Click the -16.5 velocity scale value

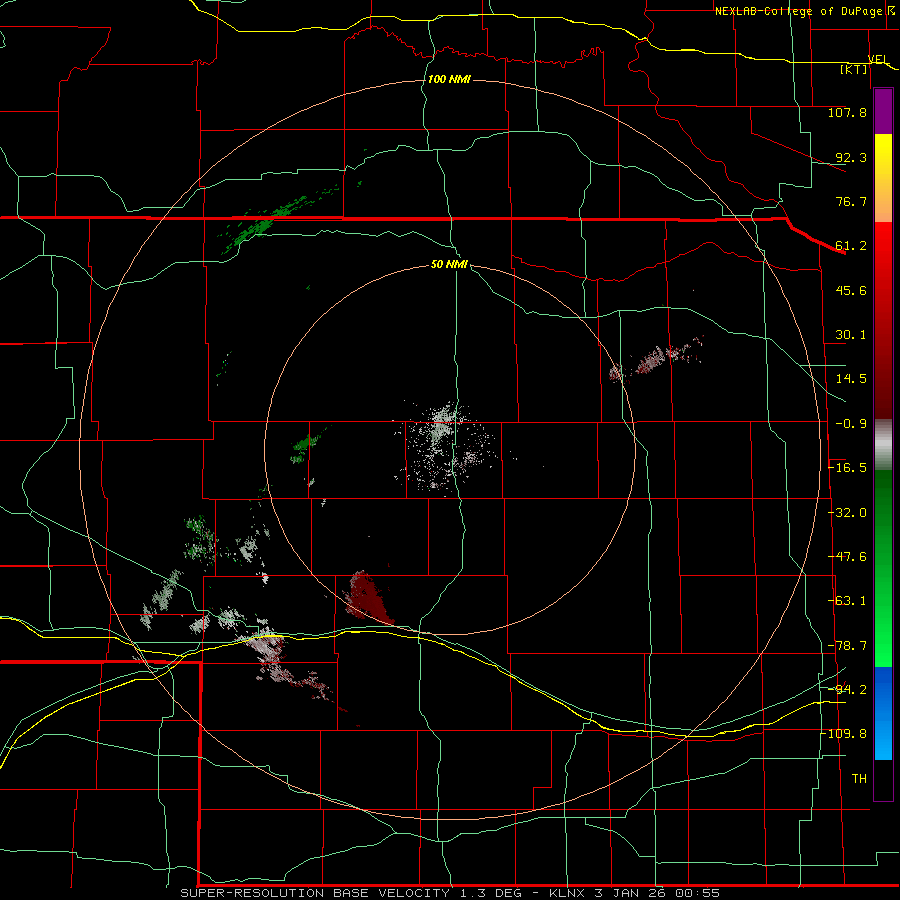[x=847, y=468]
